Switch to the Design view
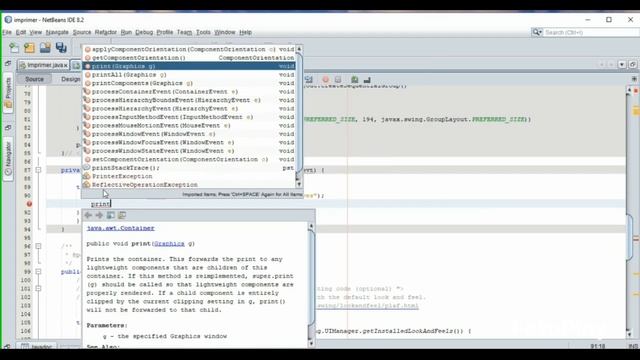 71,79
